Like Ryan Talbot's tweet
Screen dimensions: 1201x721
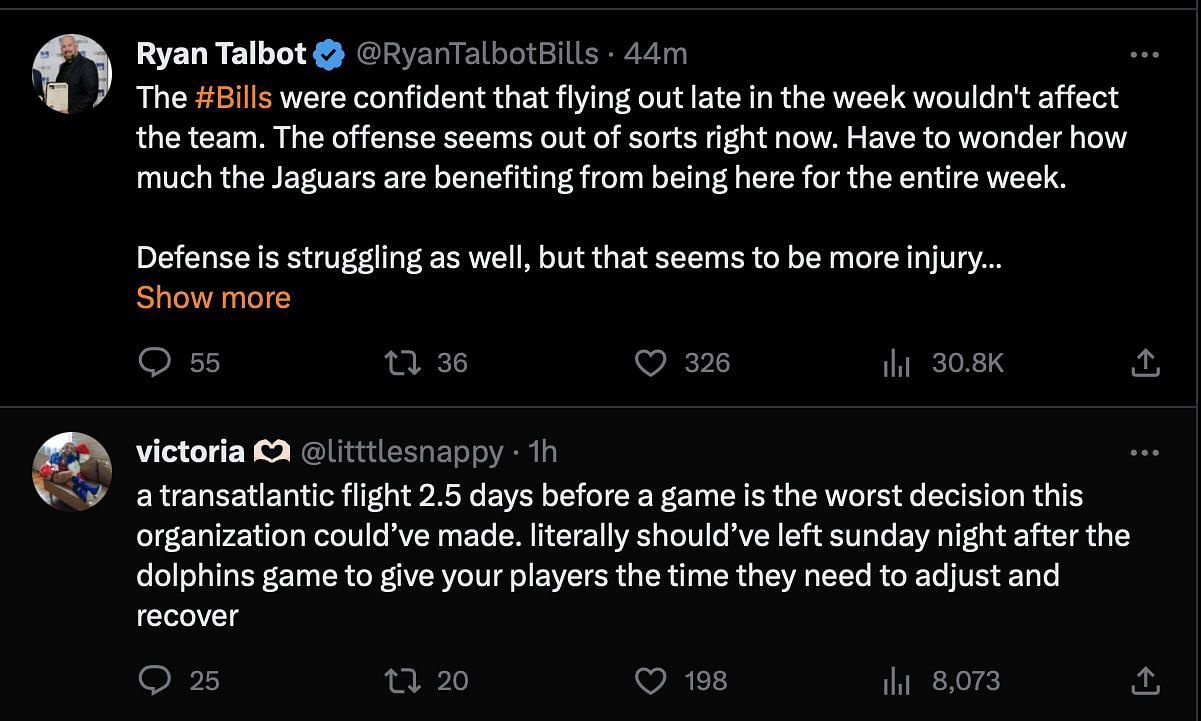point(651,362)
